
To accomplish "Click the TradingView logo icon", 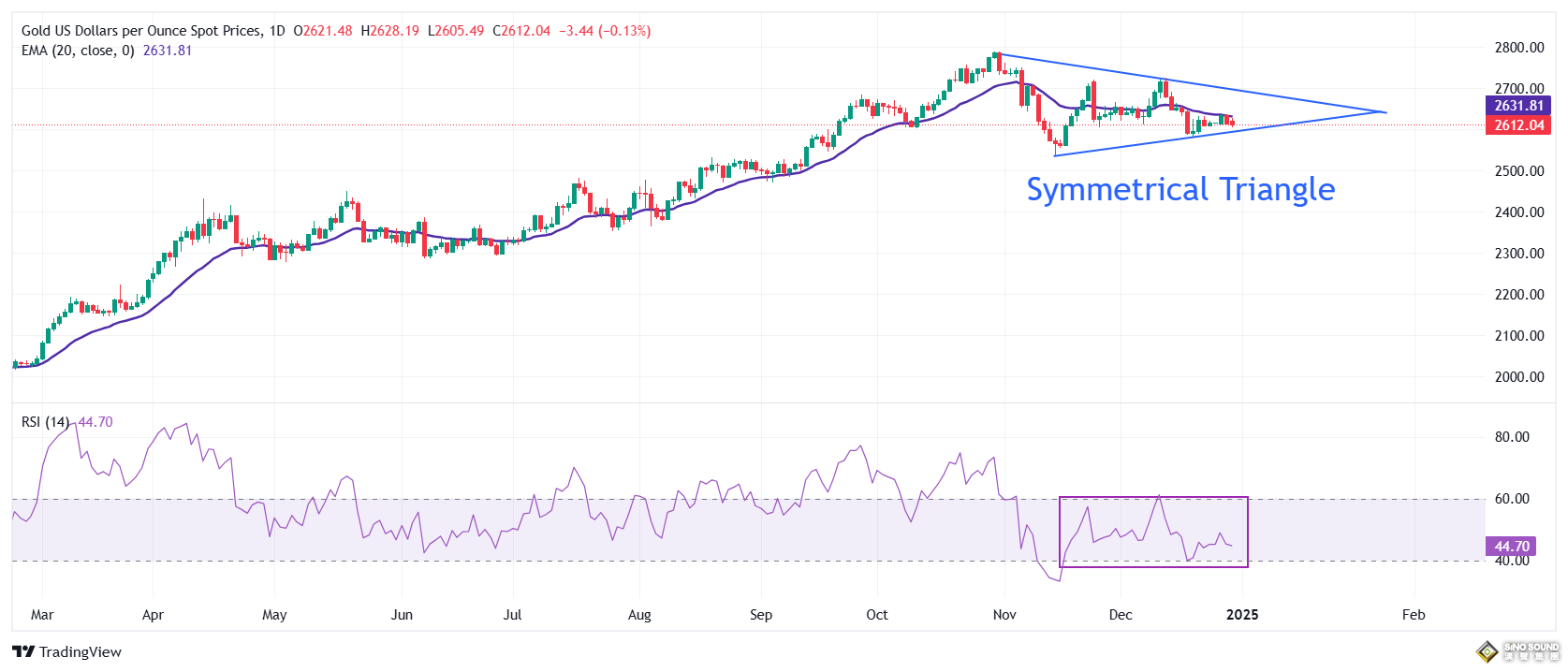I will pyautogui.click(x=23, y=652).
